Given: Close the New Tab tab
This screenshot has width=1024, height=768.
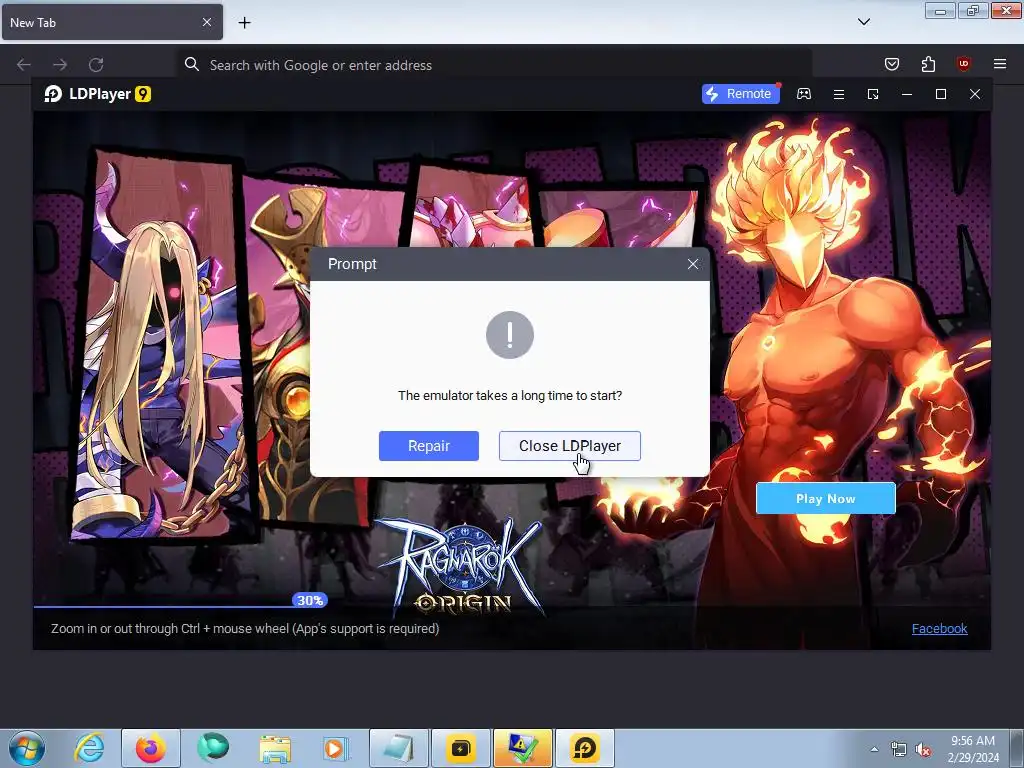Looking at the screenshot, I should point(206,22).
